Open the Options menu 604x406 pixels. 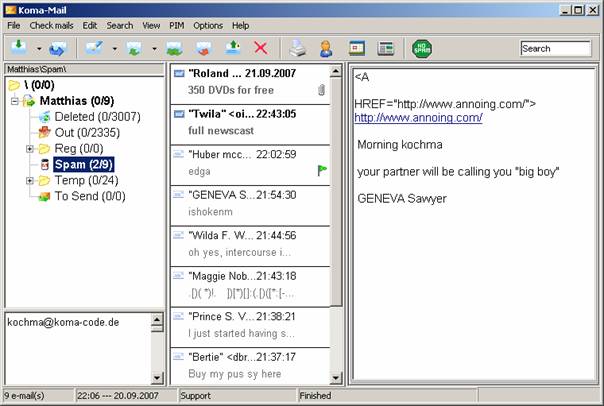(x=208, y=25)
